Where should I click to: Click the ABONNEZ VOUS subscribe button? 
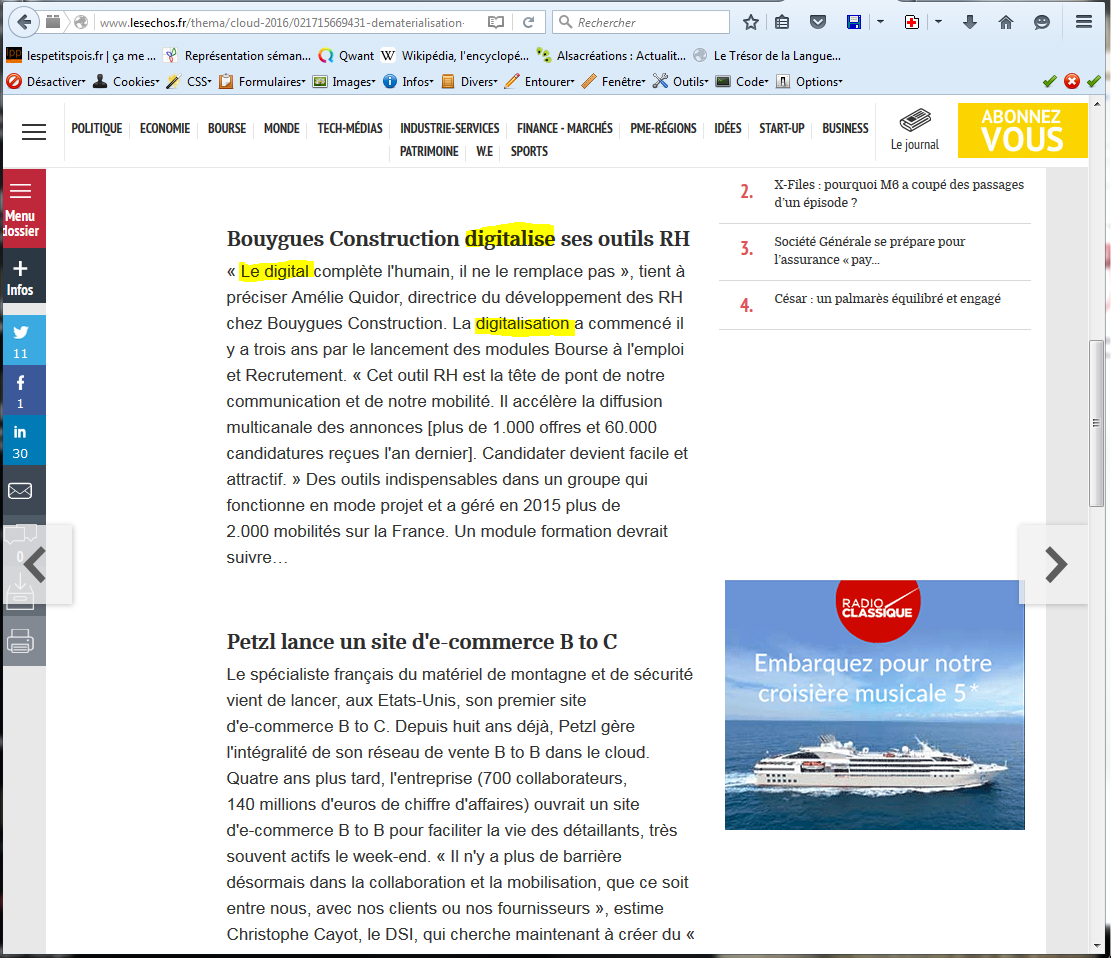pos(1021,130)
